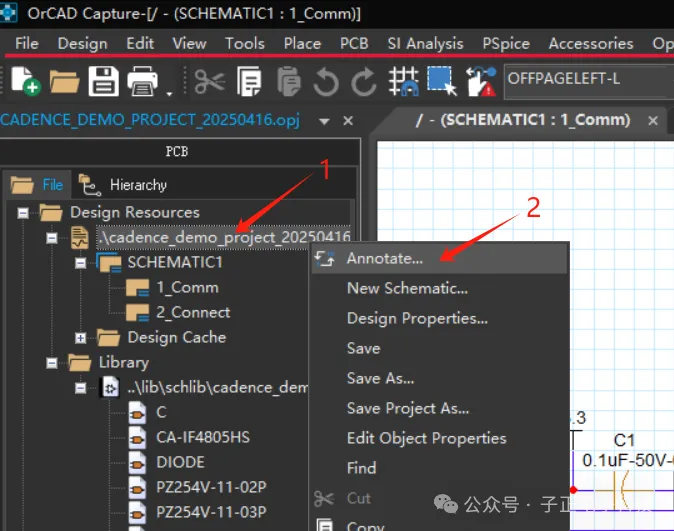Select part C in library
Screen dimensions: 674x531
point(161,413)
